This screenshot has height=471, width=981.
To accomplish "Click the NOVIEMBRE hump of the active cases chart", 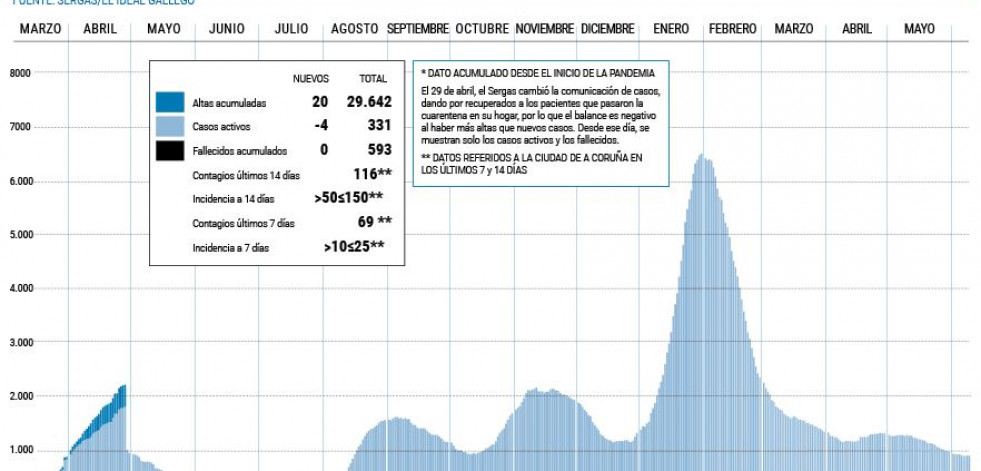I will point(545,430).
